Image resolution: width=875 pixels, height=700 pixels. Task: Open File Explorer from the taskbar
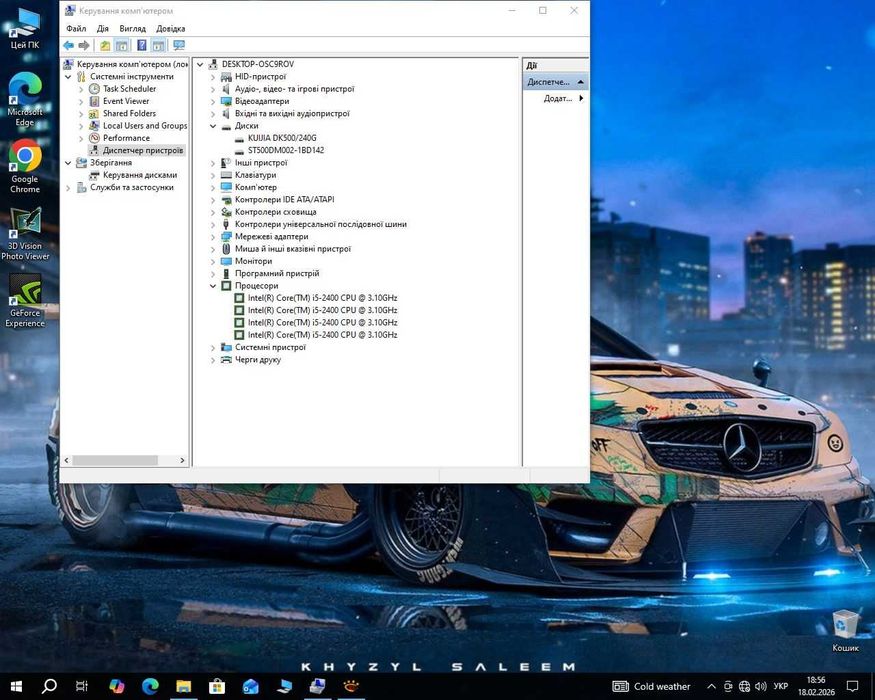click(x=184, y=686)
